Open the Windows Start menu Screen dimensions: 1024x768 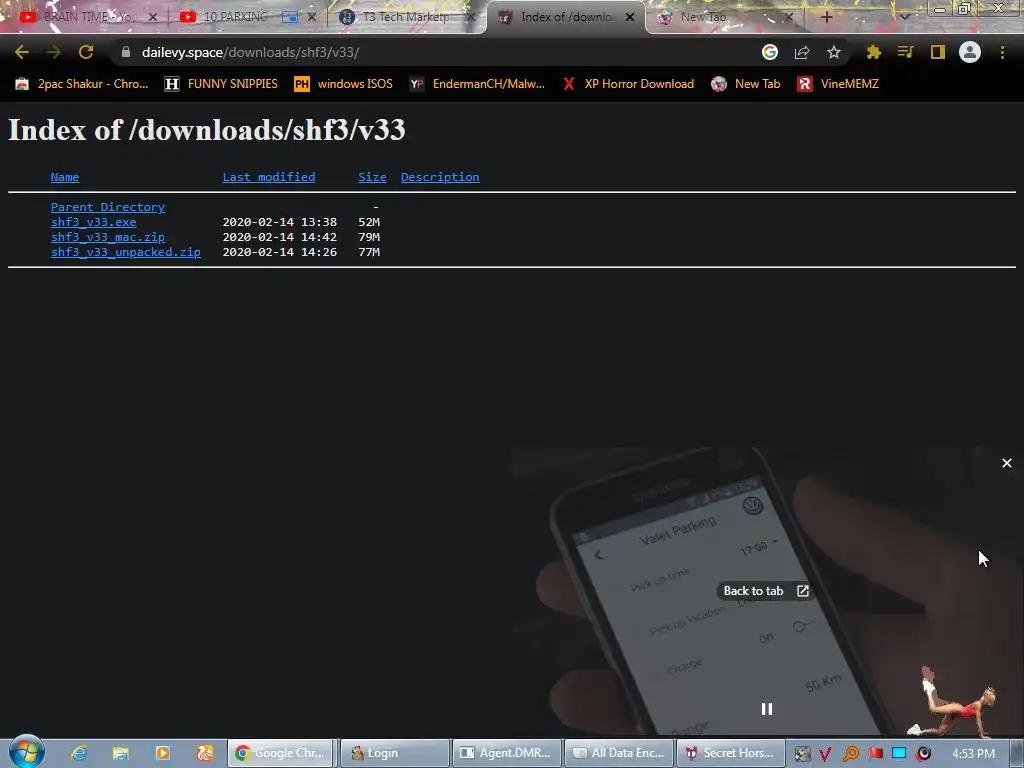click(x=27, y=751)
